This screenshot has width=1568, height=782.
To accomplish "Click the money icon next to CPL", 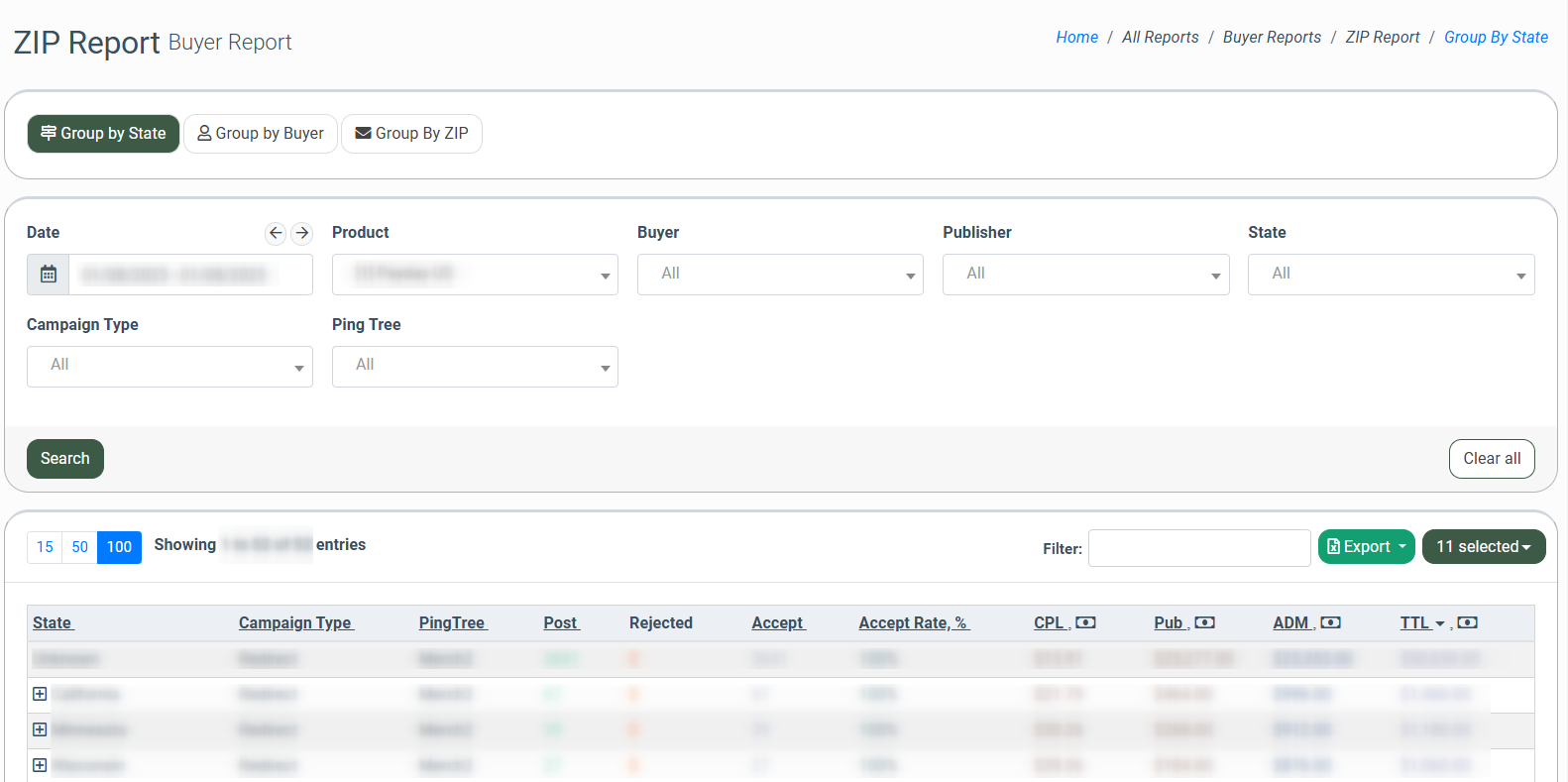I will pos(1086,622).
